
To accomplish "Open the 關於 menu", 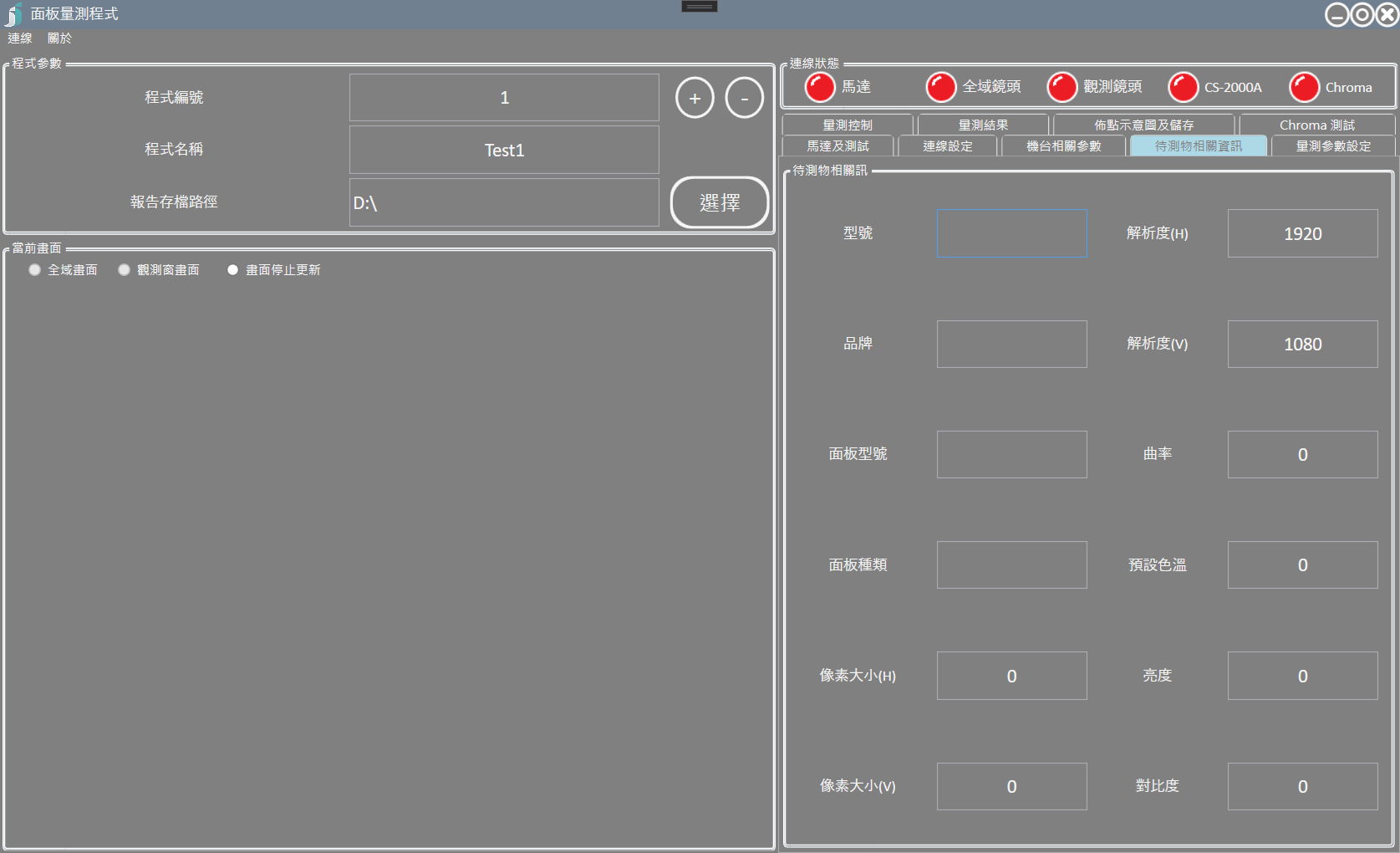I will tap(59, 38).
